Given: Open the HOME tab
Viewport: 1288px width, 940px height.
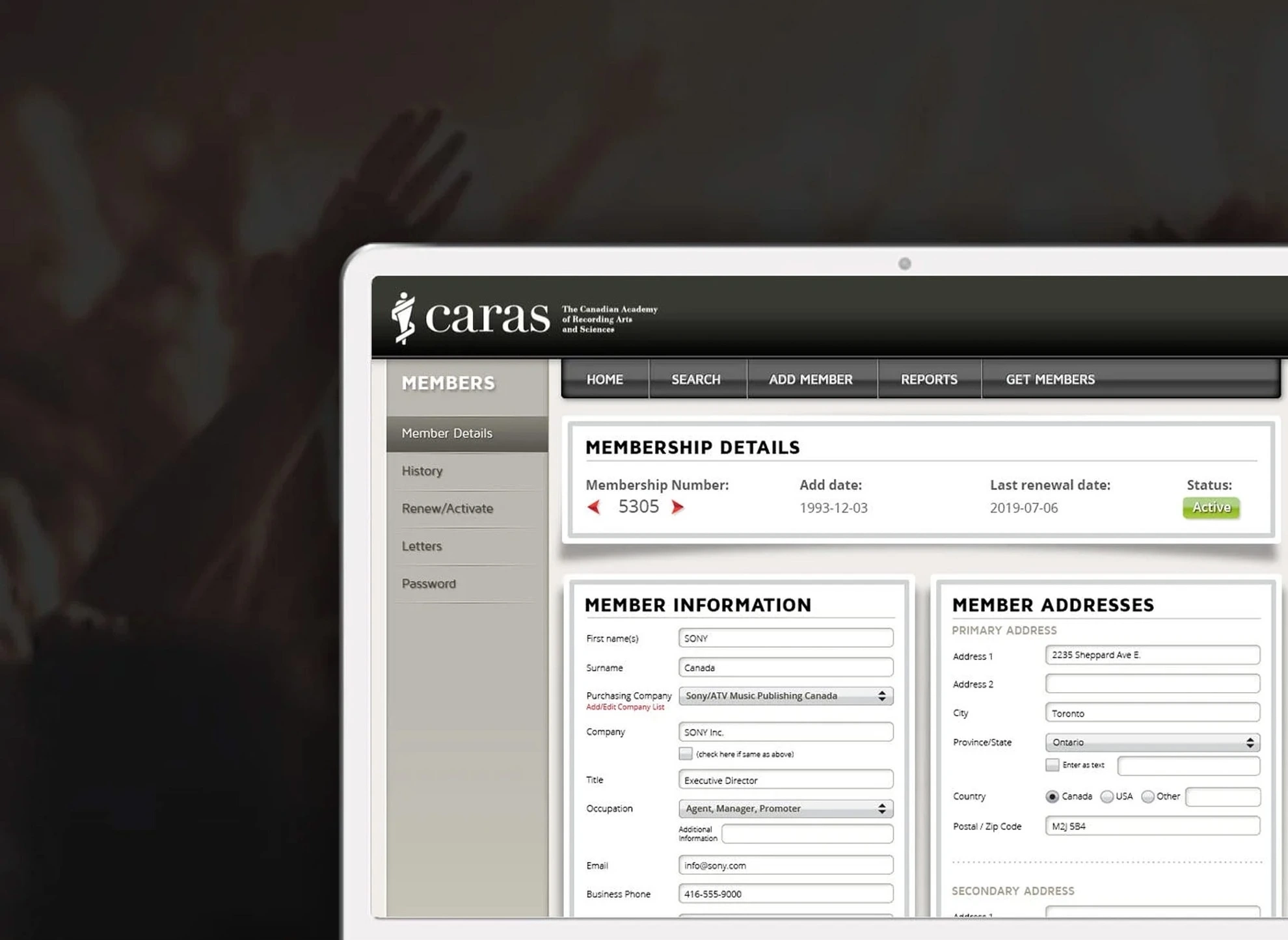Looking at the screenshot, I should [605, 379].
